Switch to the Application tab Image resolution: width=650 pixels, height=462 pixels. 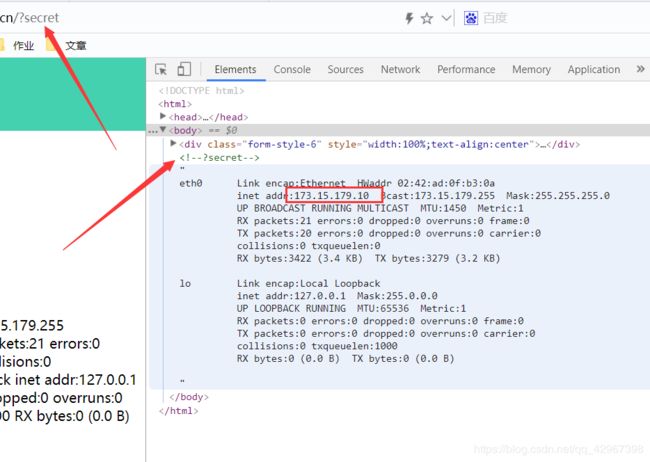point(594,69)
